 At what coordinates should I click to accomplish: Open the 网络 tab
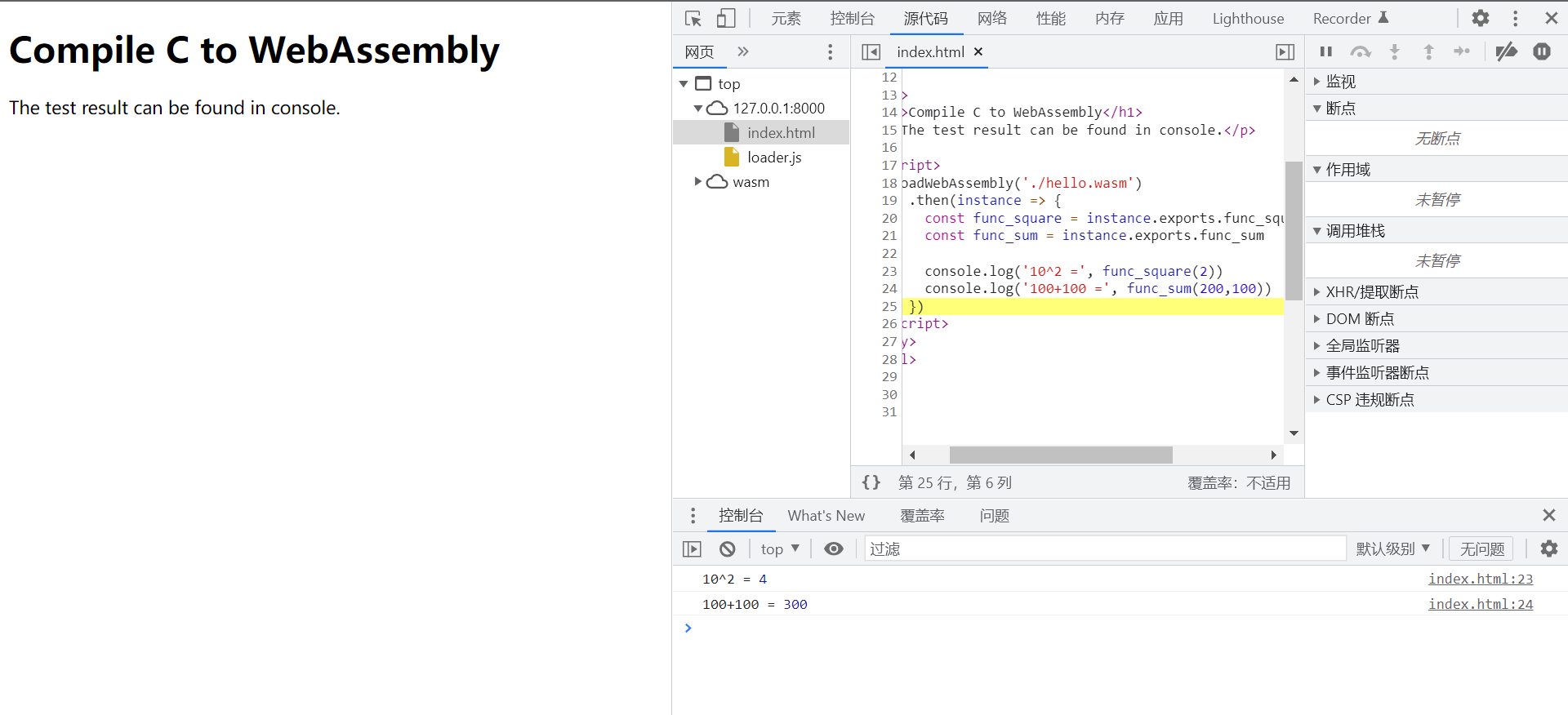pos(992,18)
